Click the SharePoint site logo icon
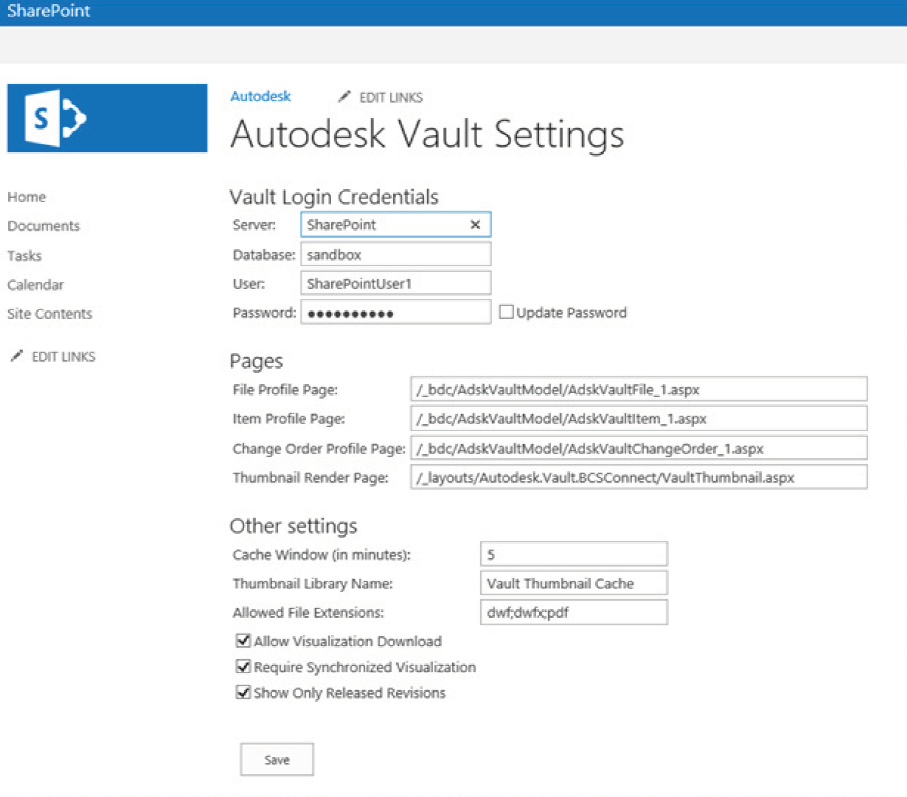Image resolution: width=907 pixels, height=797 pixels. tap(107, 118)
